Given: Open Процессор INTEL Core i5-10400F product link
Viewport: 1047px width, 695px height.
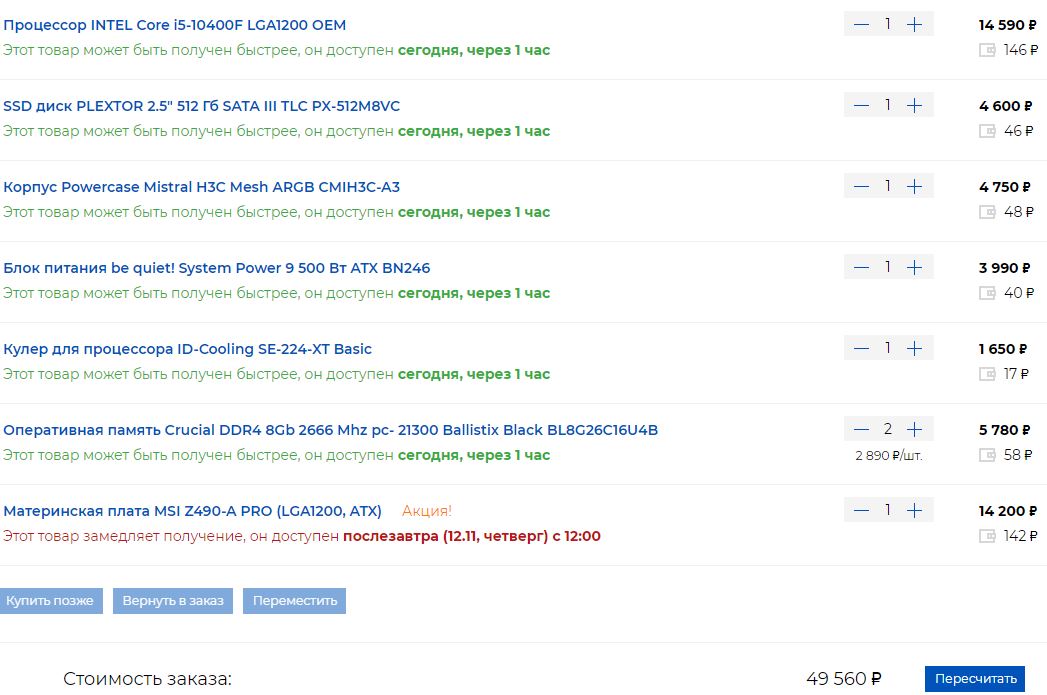Looking at the screenshot, I should coord(174,25).
